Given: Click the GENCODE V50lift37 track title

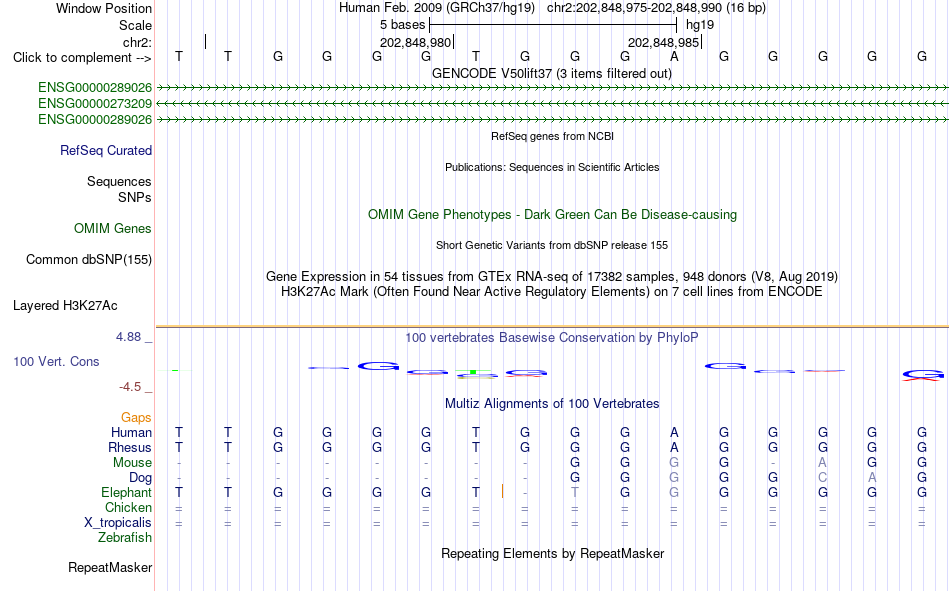Looking at the screenshot, I should point(552,73).
